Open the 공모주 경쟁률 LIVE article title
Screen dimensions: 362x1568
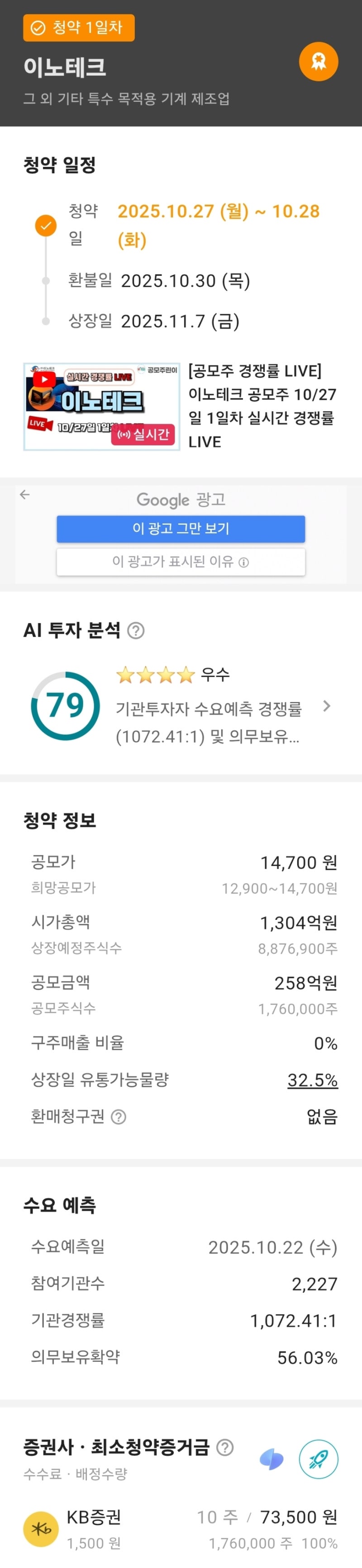tap(262, 406)
